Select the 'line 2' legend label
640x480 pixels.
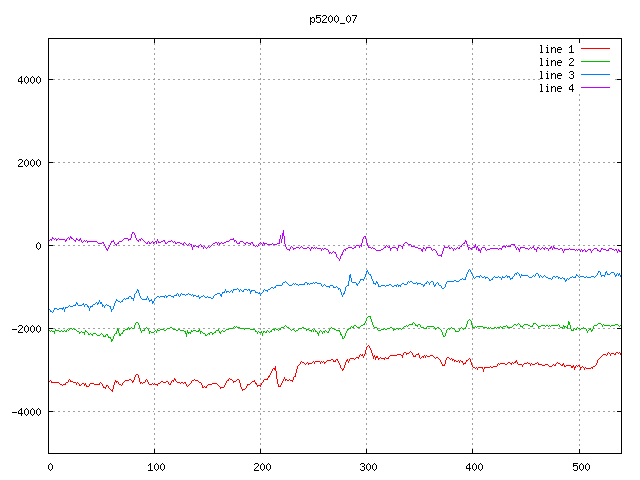tap(556, 62)
